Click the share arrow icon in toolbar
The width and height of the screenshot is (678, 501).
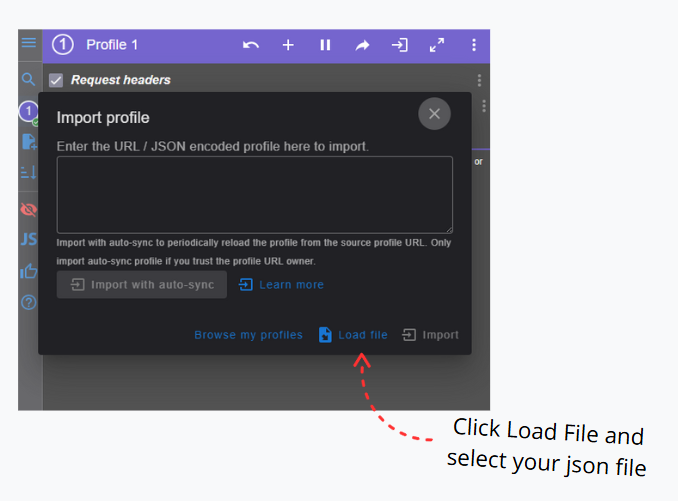click(x=362, y=45)
